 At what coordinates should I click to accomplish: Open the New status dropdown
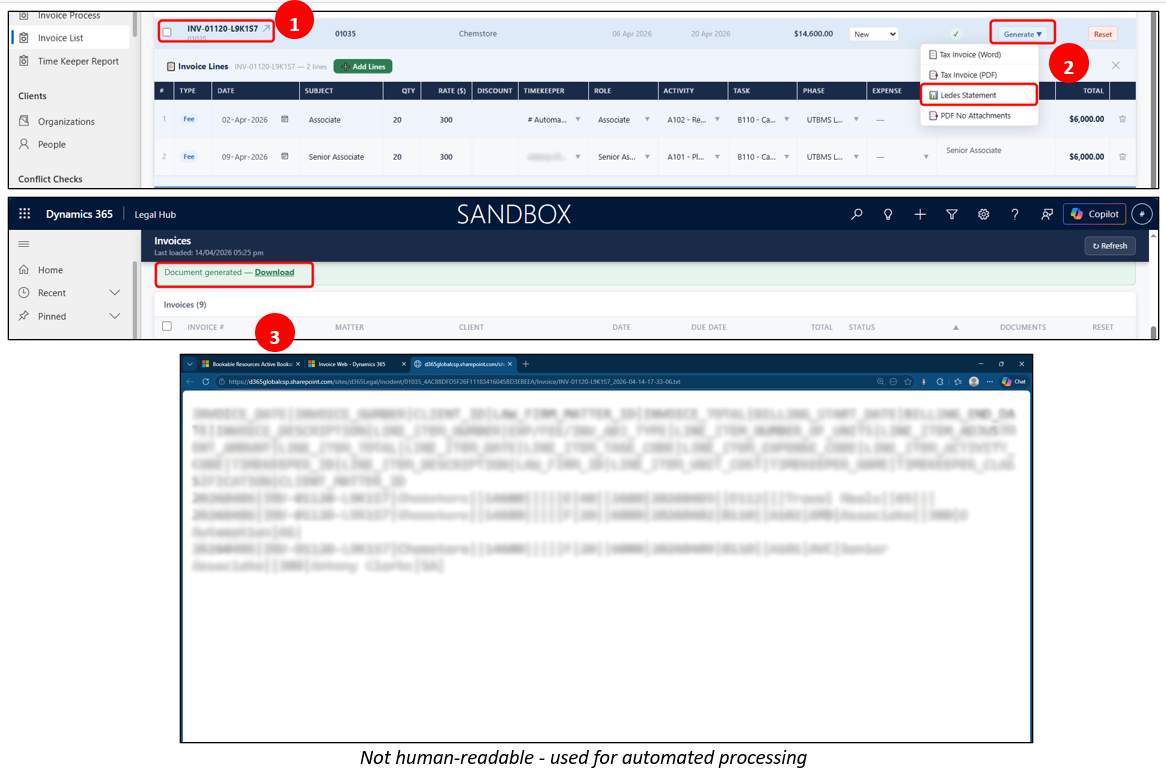pos(874,34)
